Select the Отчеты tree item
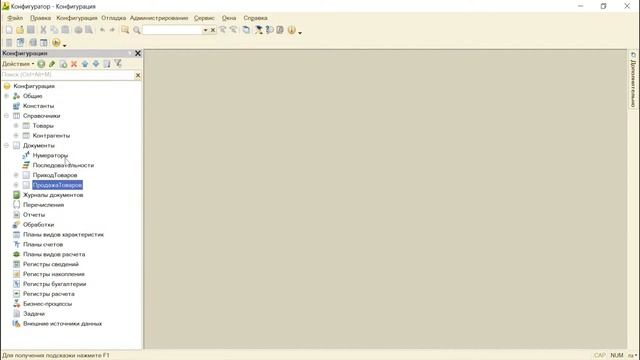Screen dimensions: 640x360 coord(34,215)
